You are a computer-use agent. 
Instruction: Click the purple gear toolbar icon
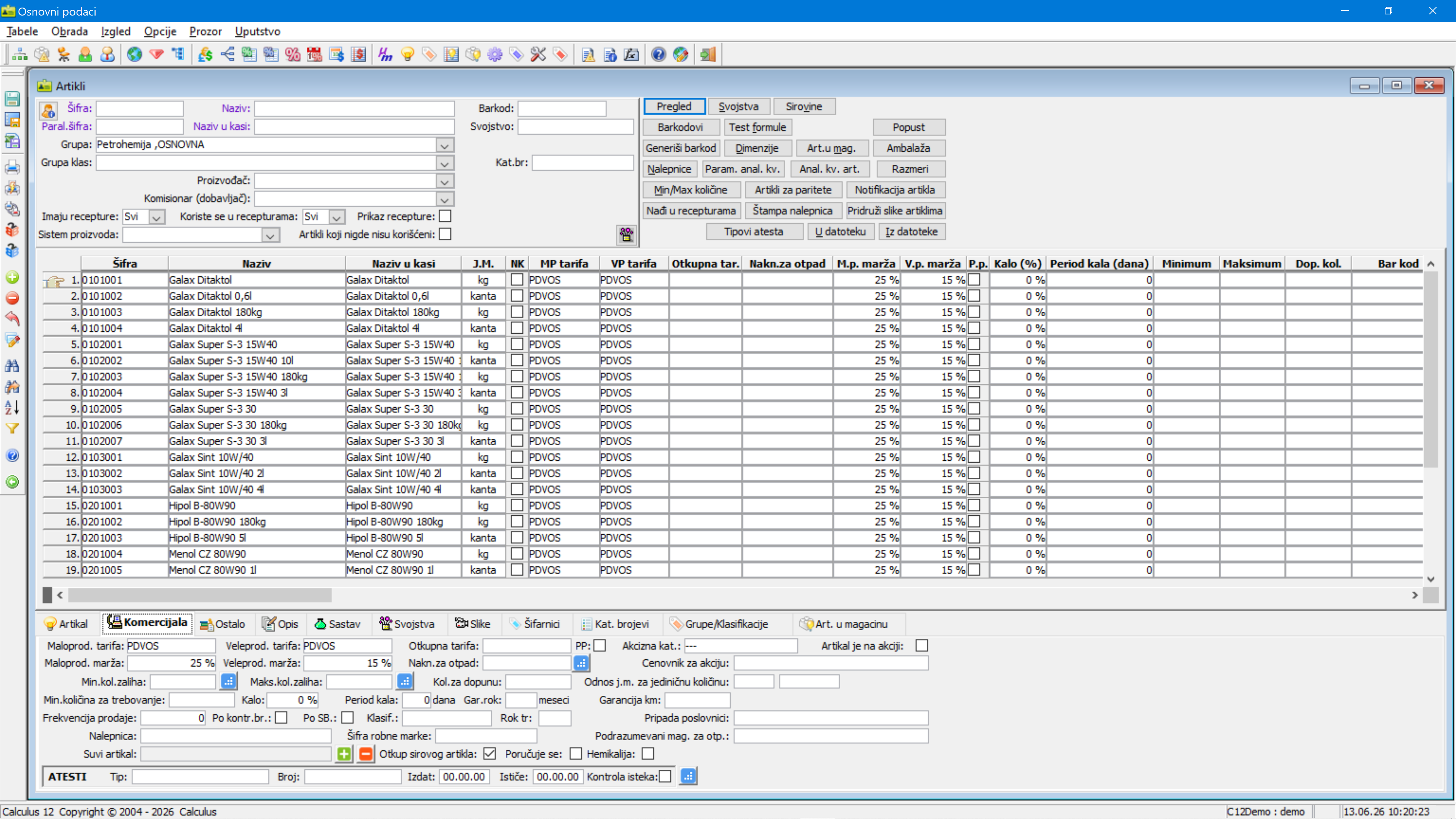point(495,54)
